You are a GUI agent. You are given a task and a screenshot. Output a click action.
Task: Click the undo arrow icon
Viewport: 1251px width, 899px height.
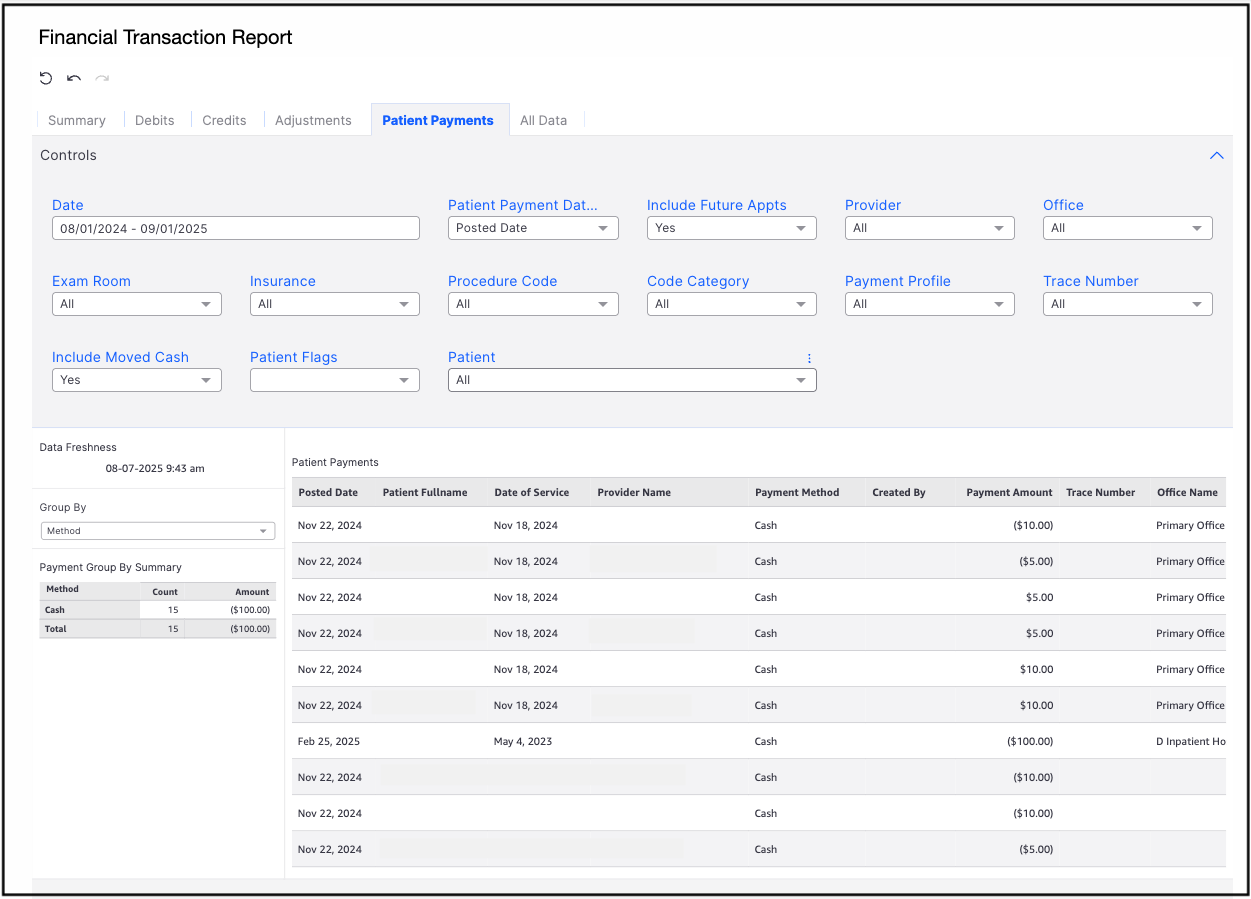74,78
